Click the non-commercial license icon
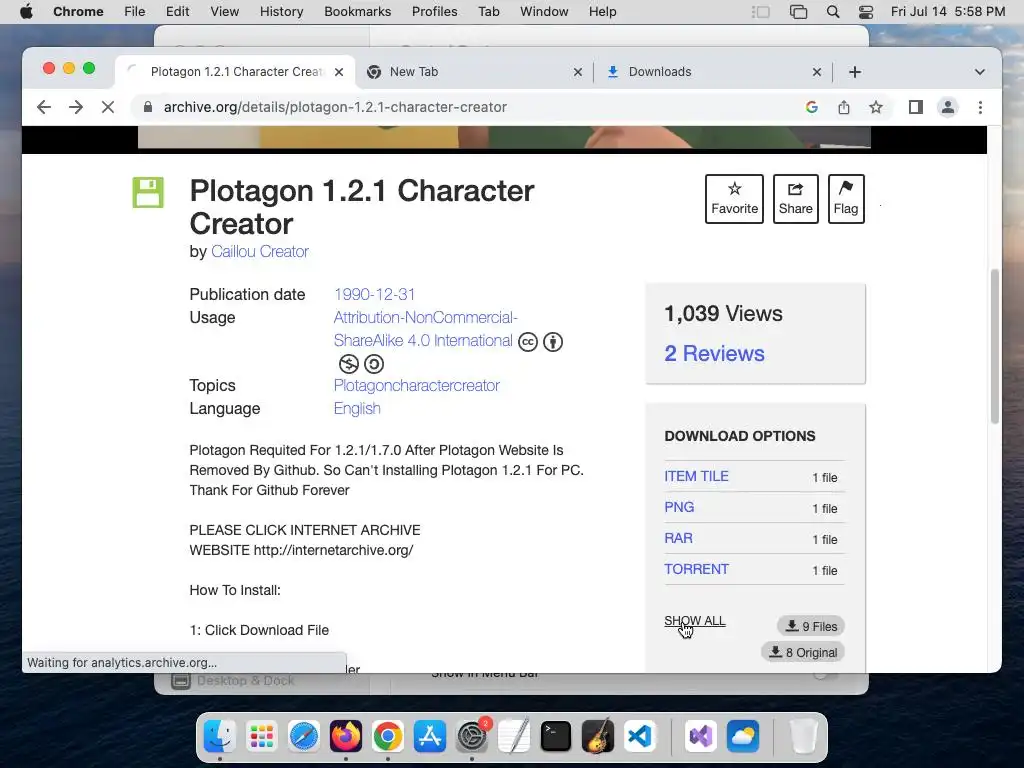This screenshot has height=768, width=1024. point(349,364)
